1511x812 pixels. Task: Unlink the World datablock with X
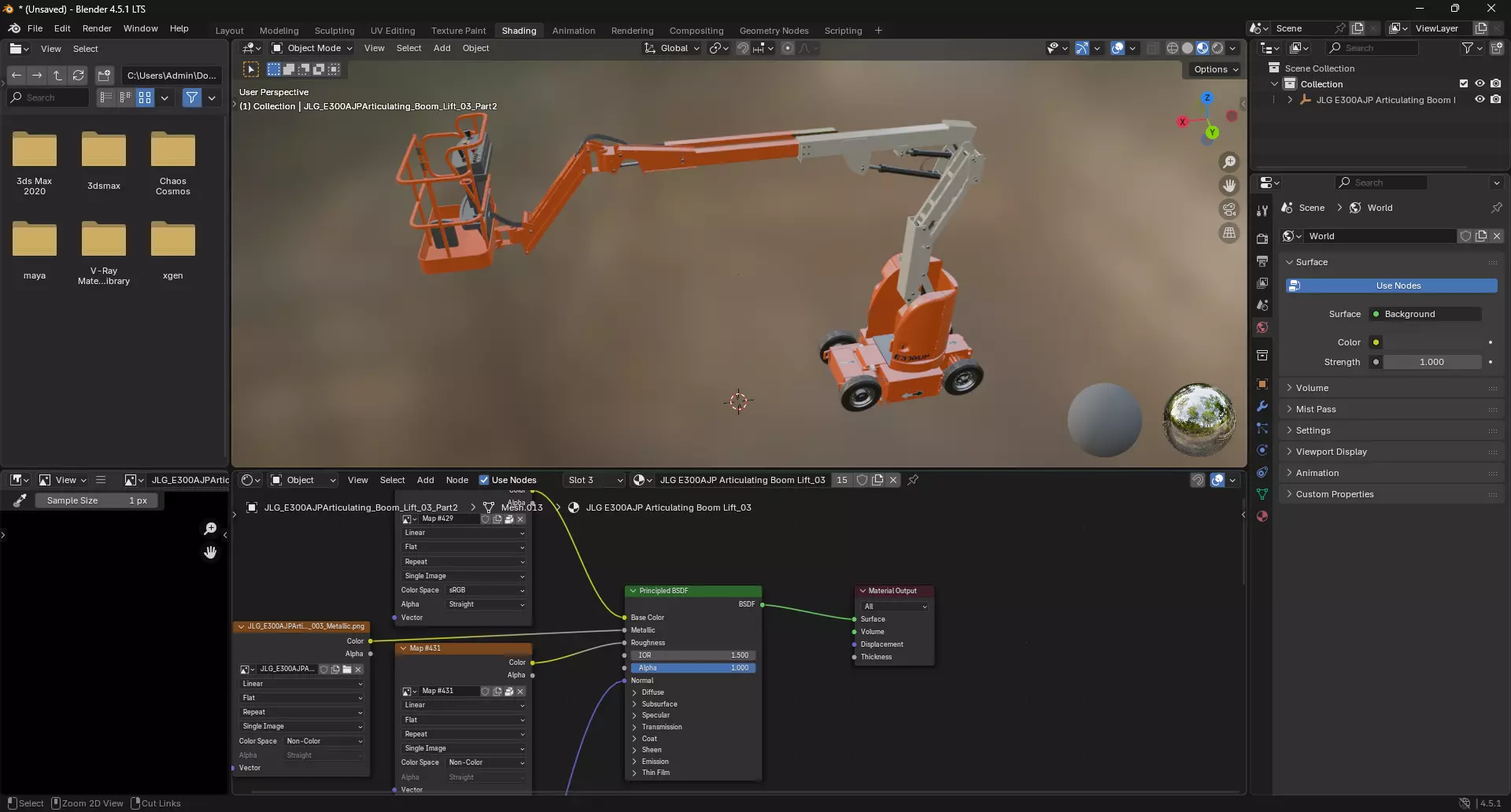click(x=1497, y=236)
